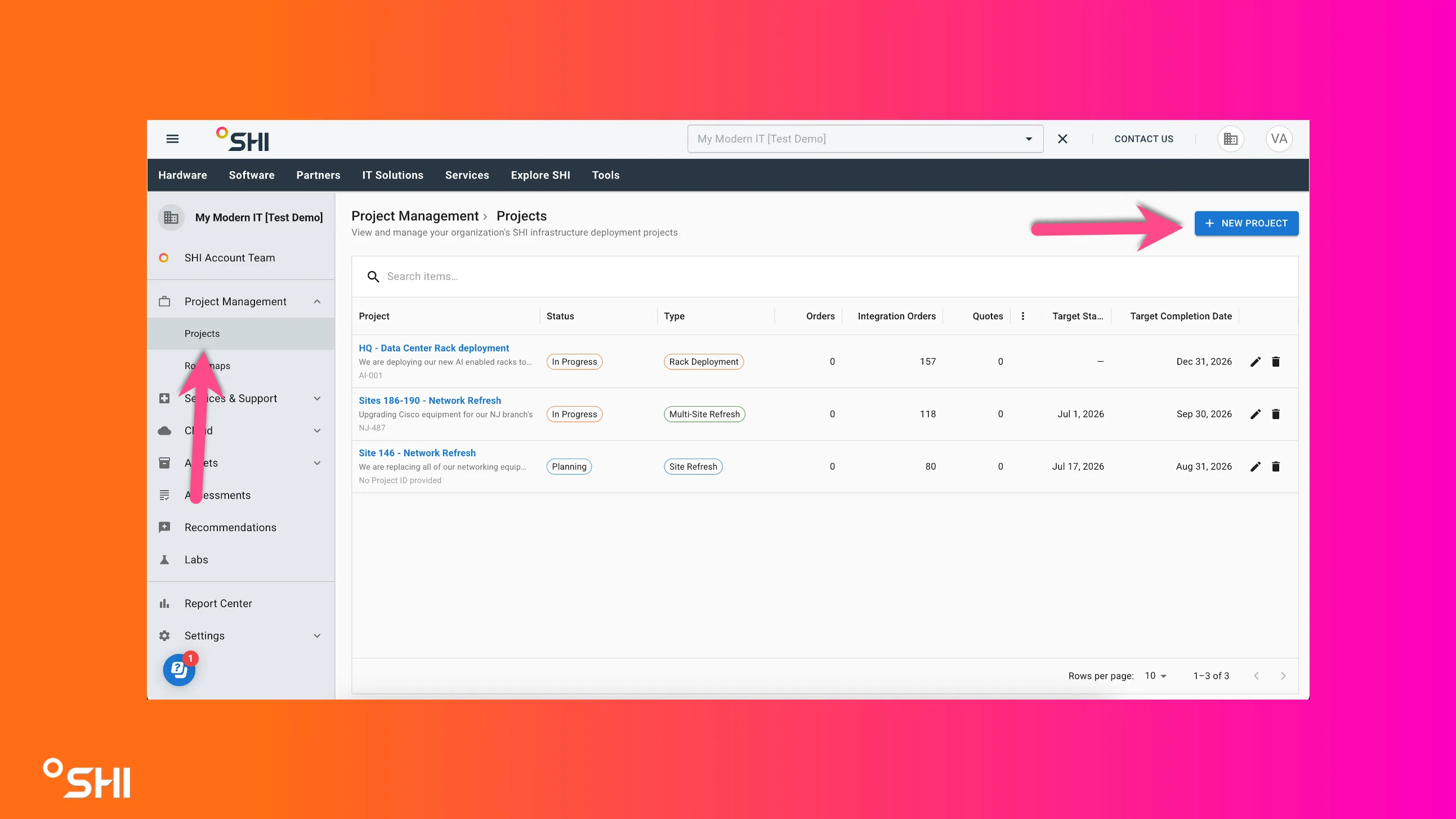Image resolution: width=1456 pixels, height=819 pixels.
Task: Click the Multi-Site Refresh type chip
Action: [x=704, y=414]
